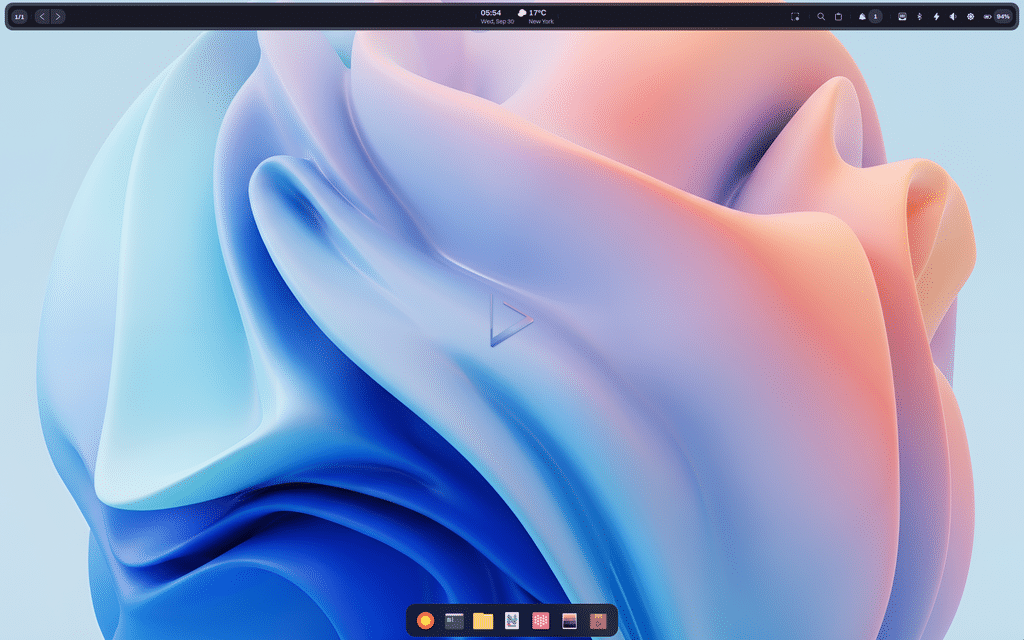
Task: Open notifications via the bell icon
Action: tap(862, 16)
